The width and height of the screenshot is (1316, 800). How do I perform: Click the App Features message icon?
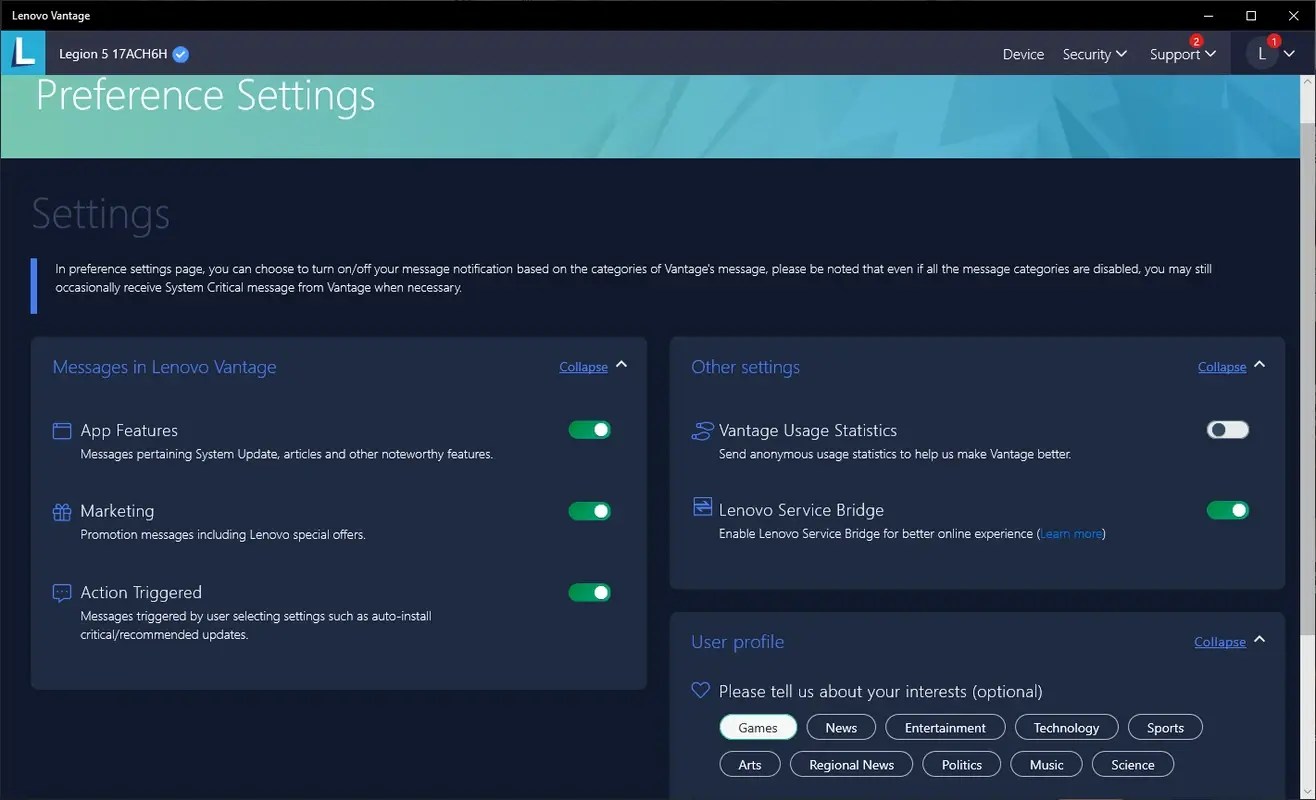point(61,429)
